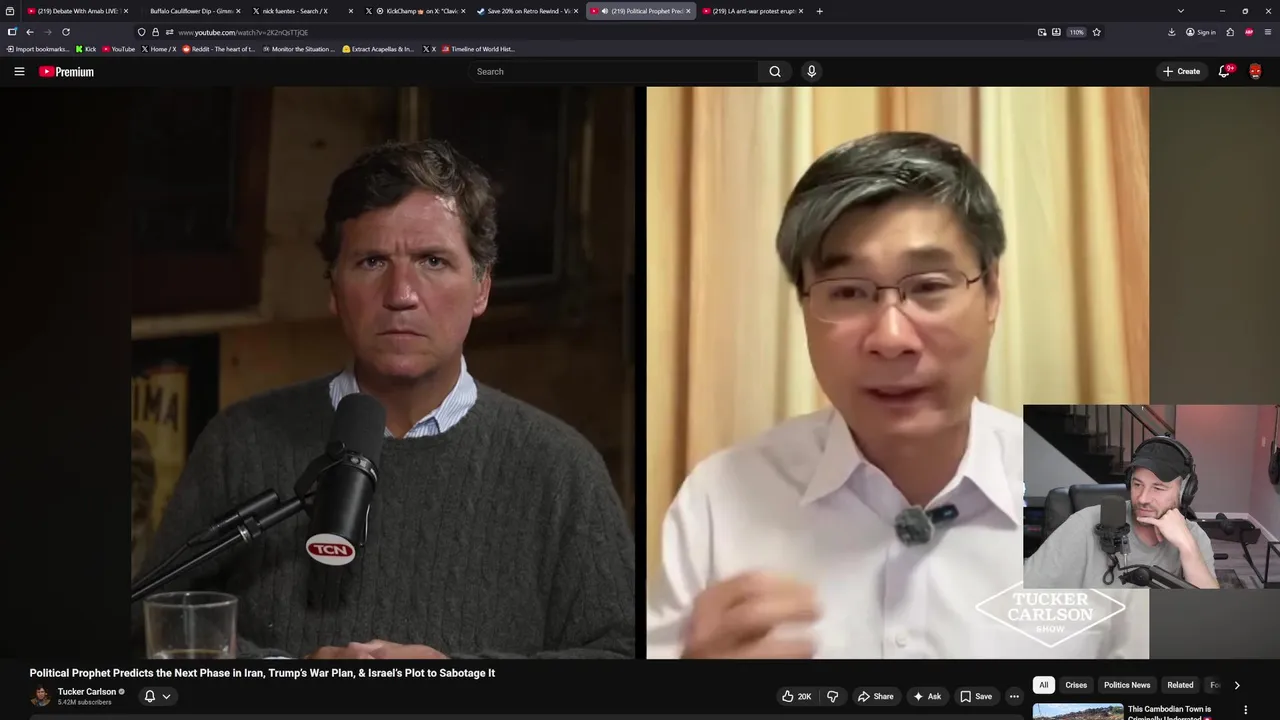Open options for This Cambodian Town video

pyautogui.click(x=1245, y=710)
